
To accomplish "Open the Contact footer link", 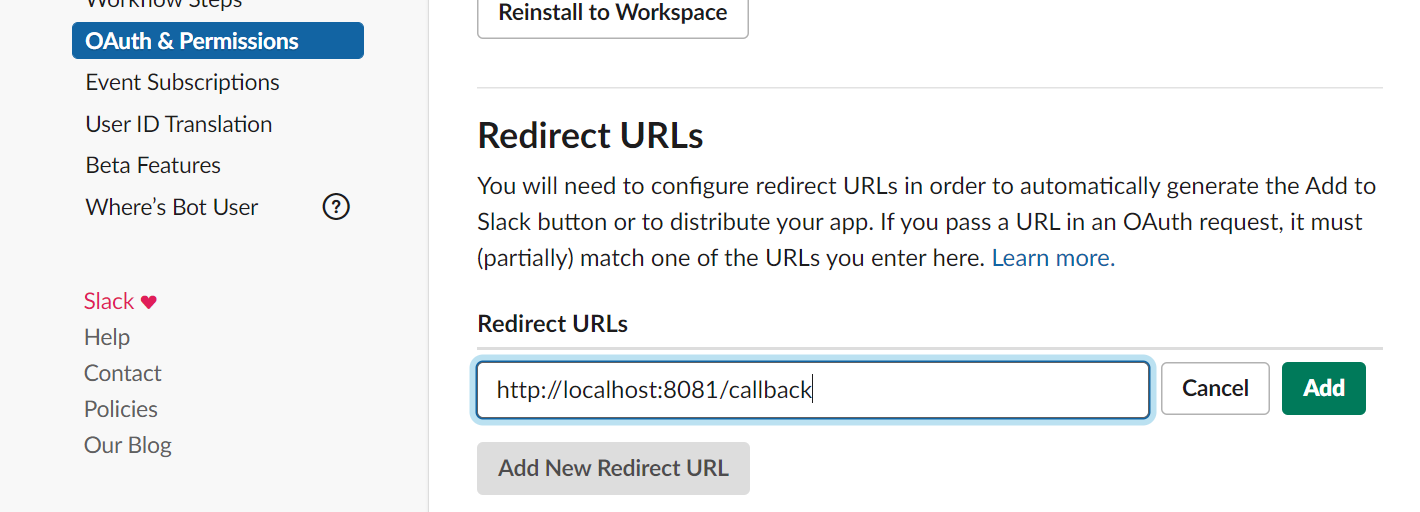I will pyautogui.click(x=122, y=373).
